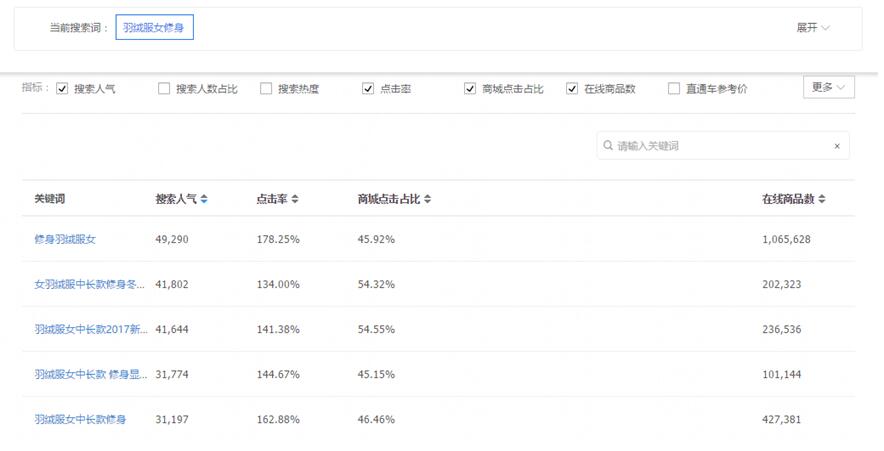Select the mall click share 45.92%
This screenshot has width=884, height=451.
376,239
